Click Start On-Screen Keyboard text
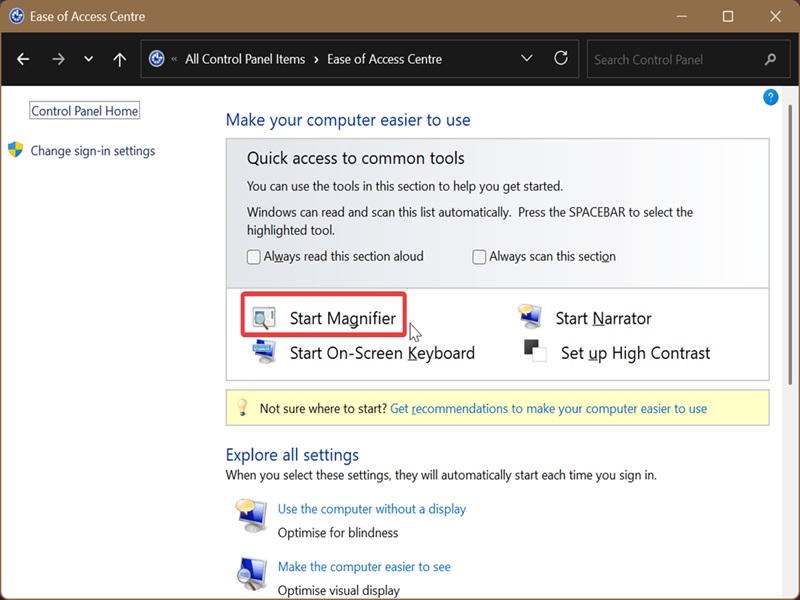Viewport: 800px width, 600px height. (382, 353)
